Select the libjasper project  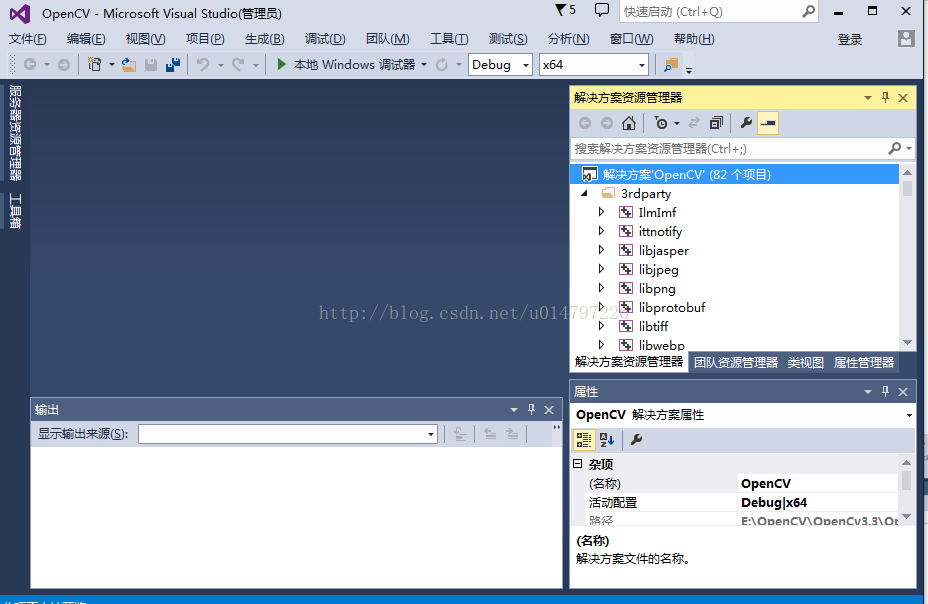point(663,250)
